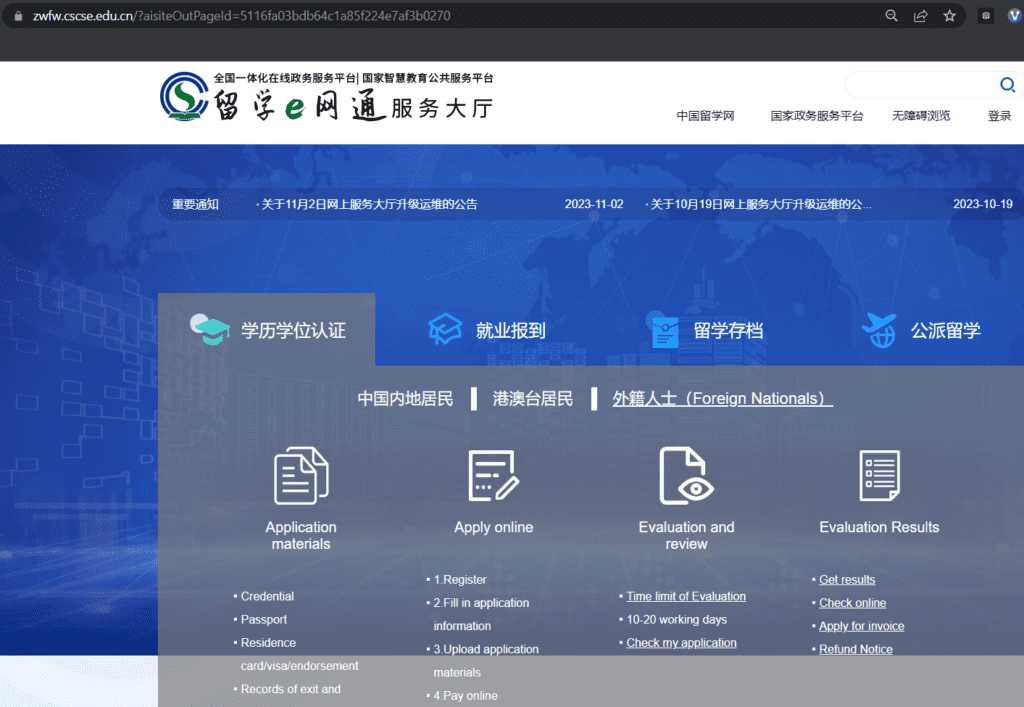Select the 学历学位认证 tab
The width and height of the screenshot is (1024, 707).
click(x=266, y=330)
